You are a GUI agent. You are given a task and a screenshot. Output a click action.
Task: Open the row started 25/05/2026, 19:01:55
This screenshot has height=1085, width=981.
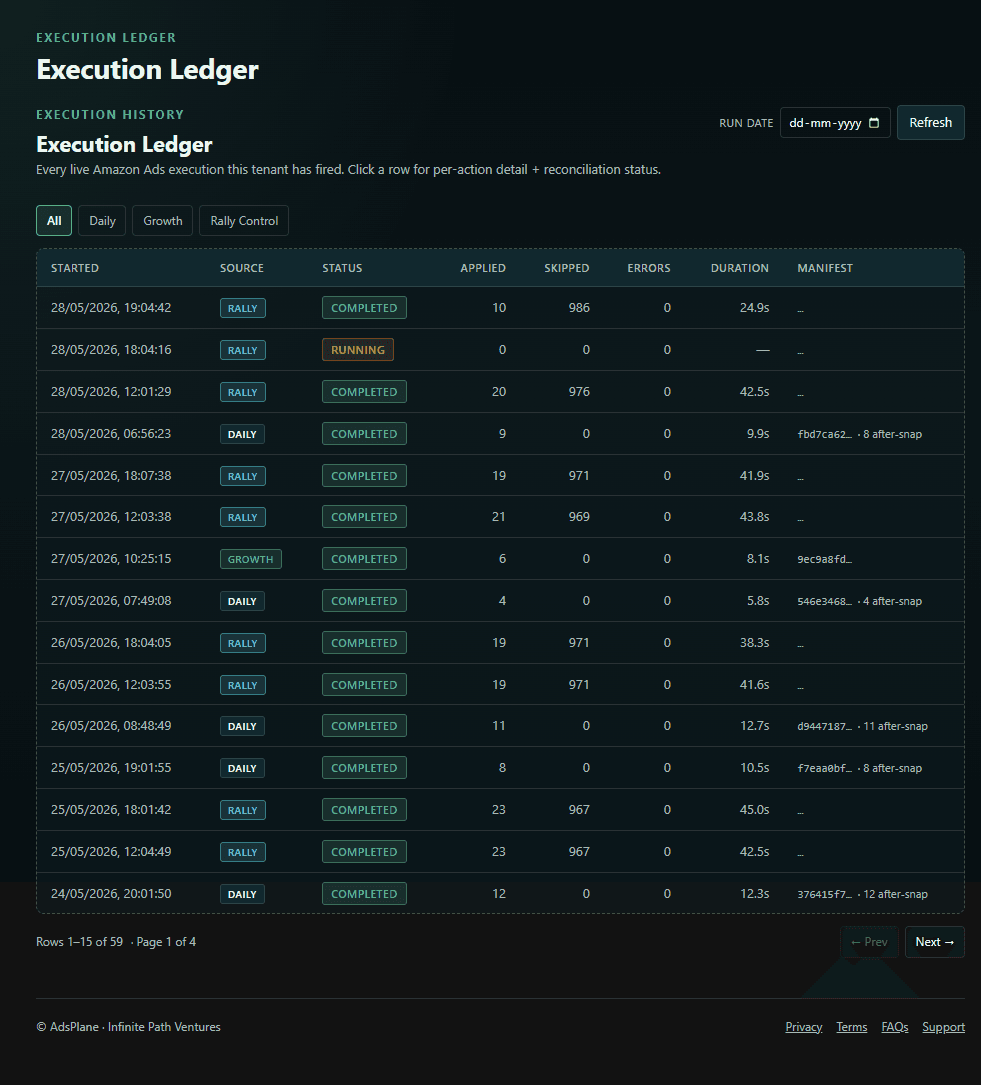click(x=500, y=767)
